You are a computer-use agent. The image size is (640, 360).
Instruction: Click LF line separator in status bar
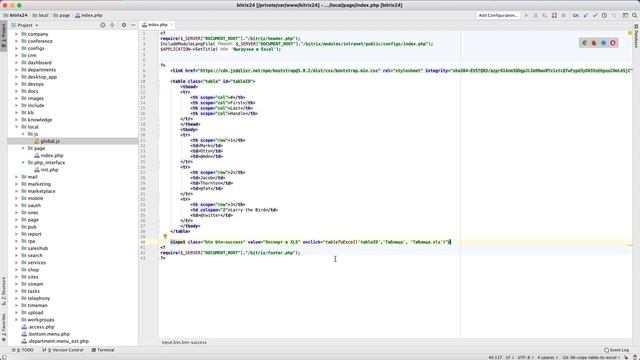pos(509,357)
